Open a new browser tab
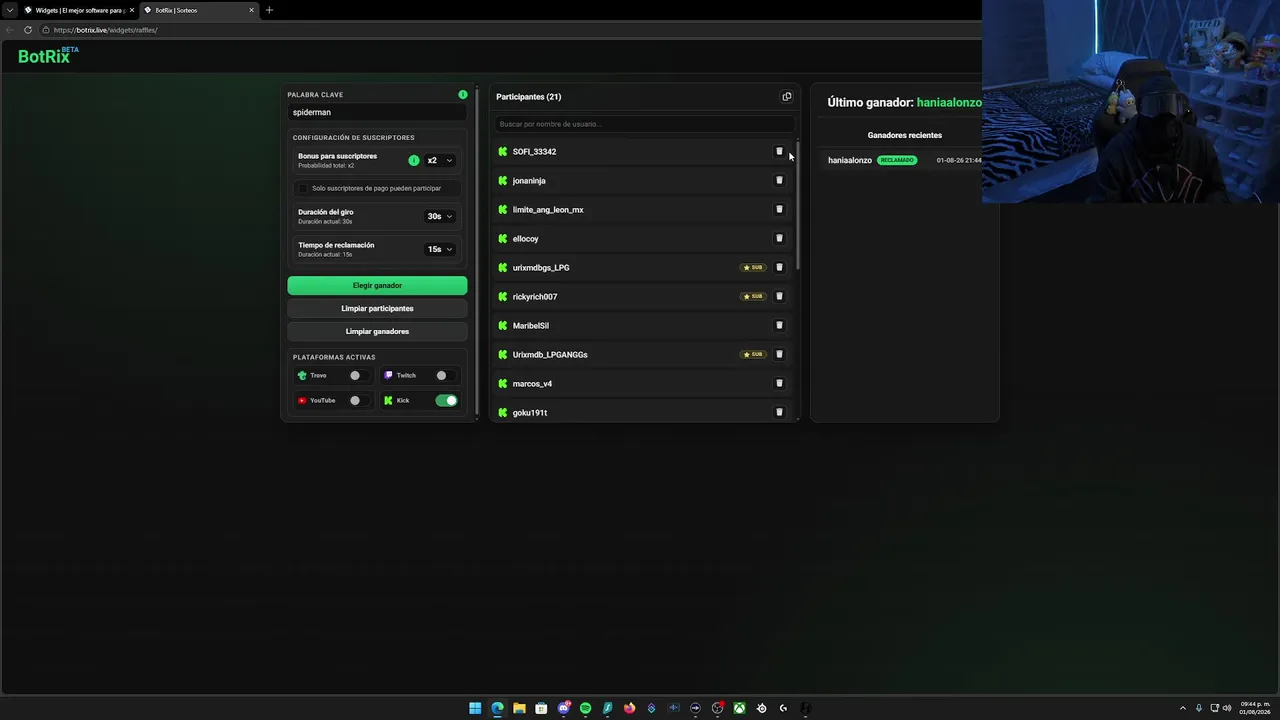Viewport: 1280px width, 720px height. click(269, 10)
